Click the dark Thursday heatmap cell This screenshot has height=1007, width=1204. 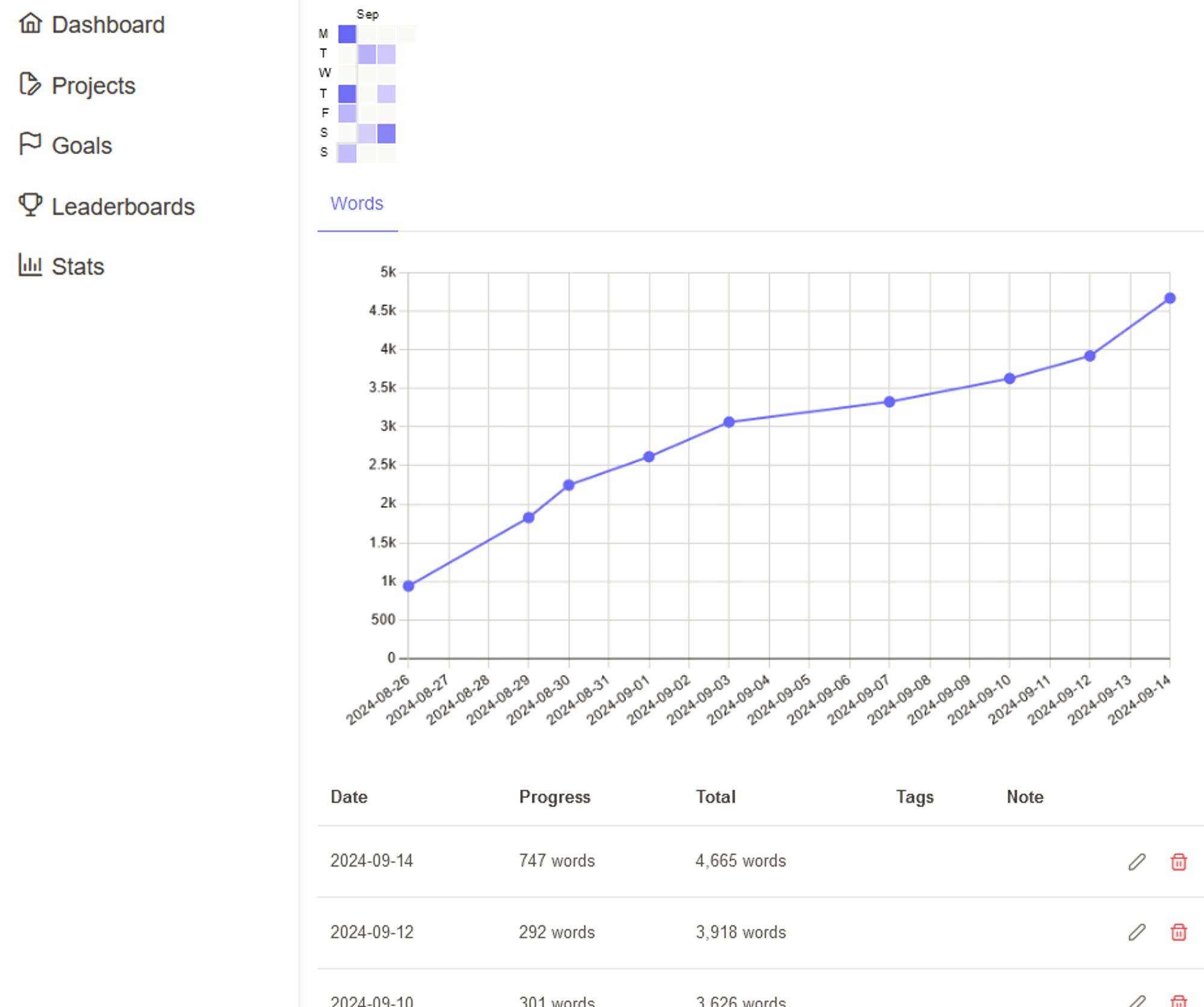point(347,94)
